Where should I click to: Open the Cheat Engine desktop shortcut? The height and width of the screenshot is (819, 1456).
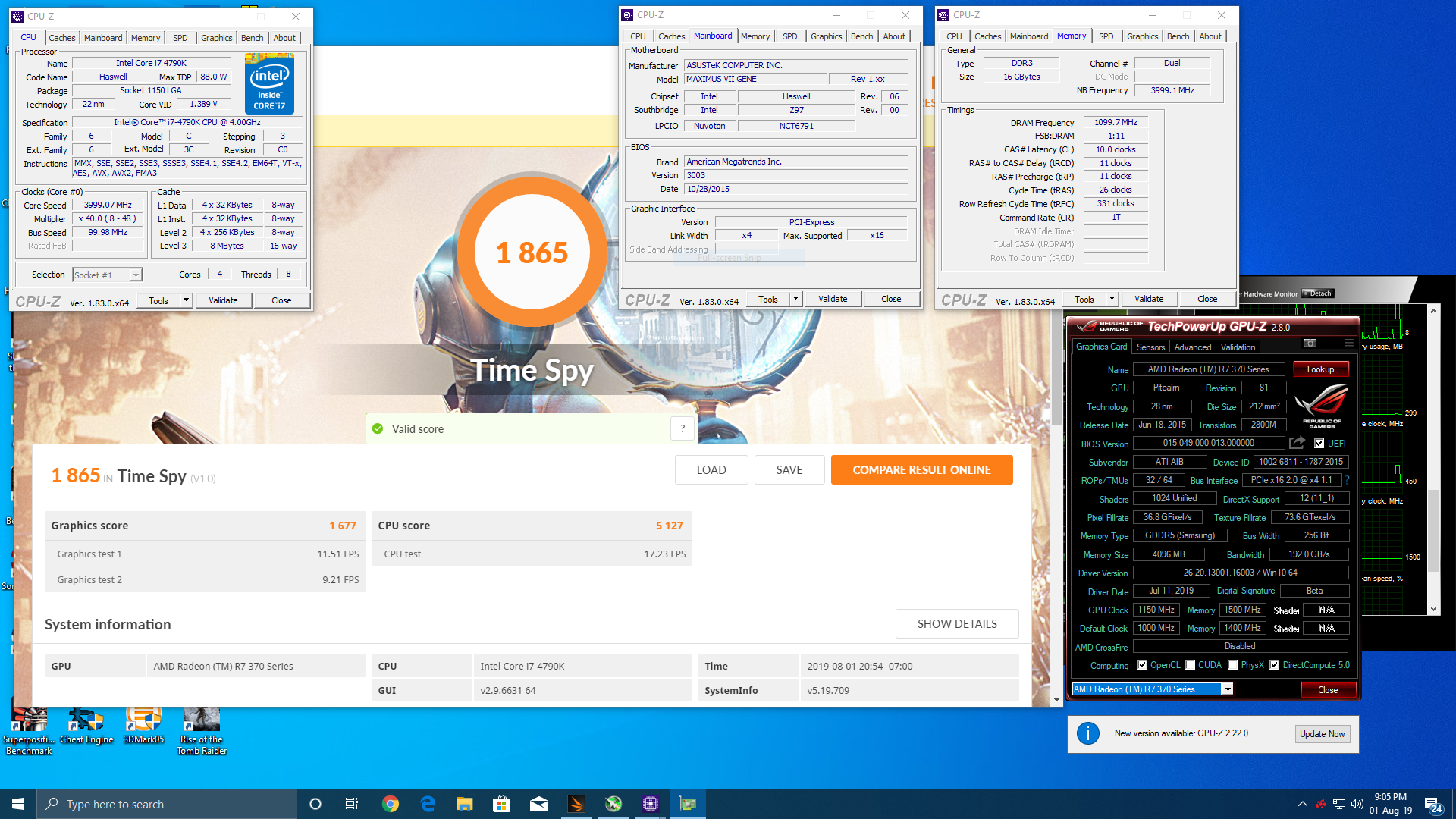pos(86,726)
